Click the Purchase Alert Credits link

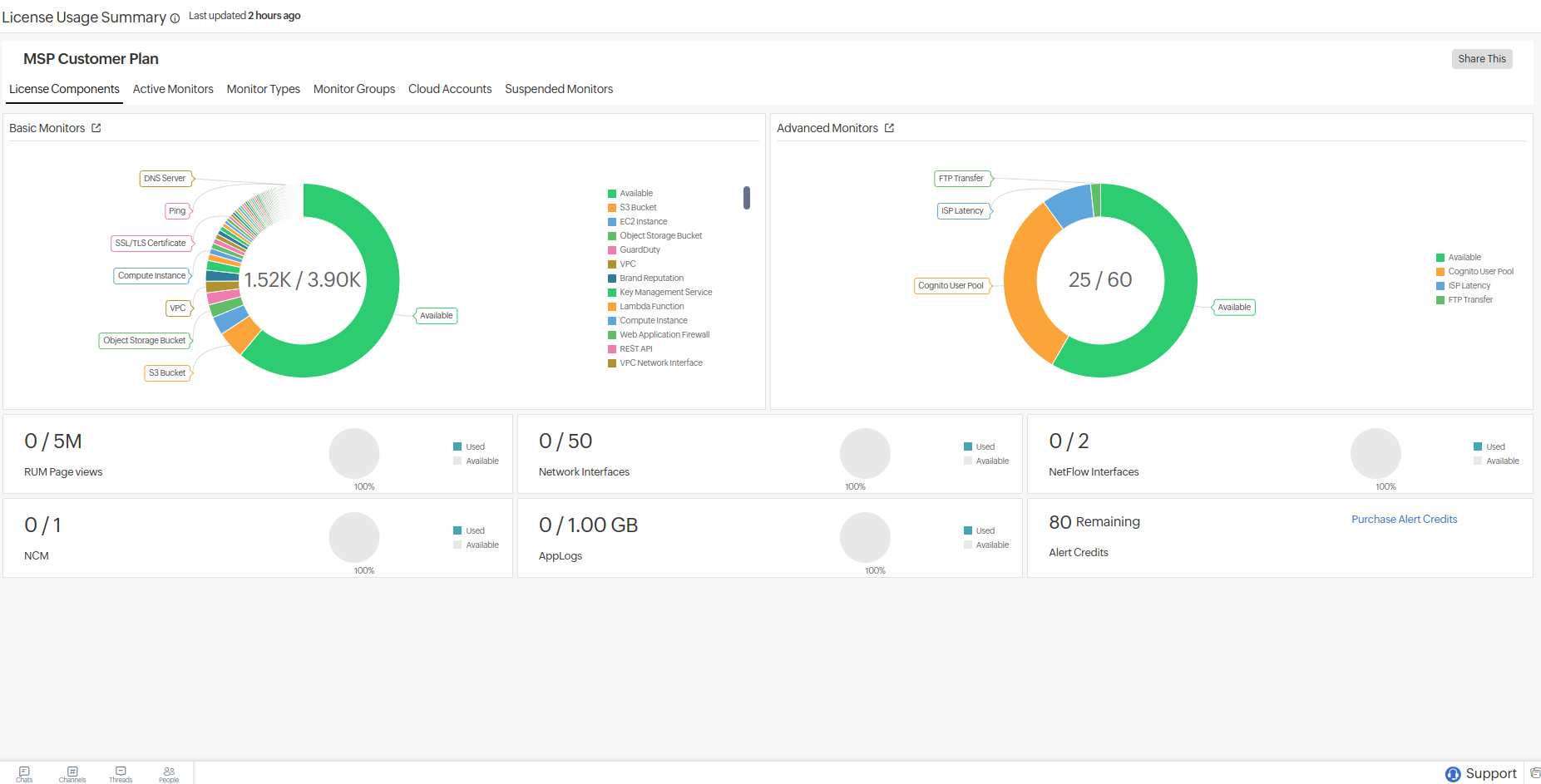(x=1404, y=520)
